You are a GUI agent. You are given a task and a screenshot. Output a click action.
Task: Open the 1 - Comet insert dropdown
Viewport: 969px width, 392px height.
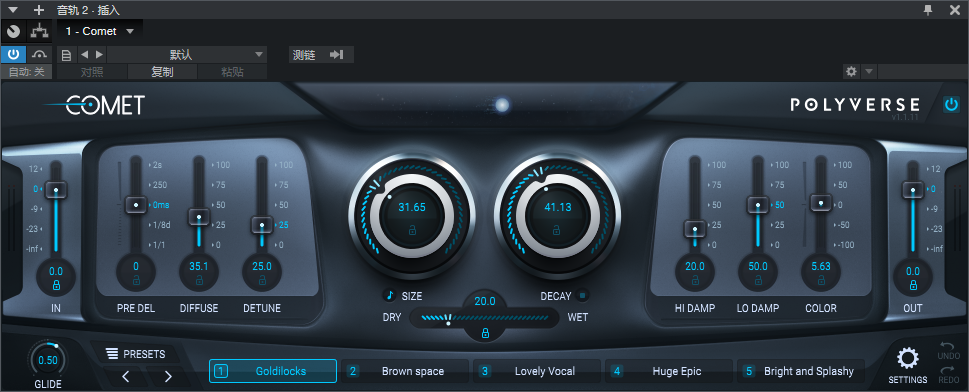pos(100,31)
